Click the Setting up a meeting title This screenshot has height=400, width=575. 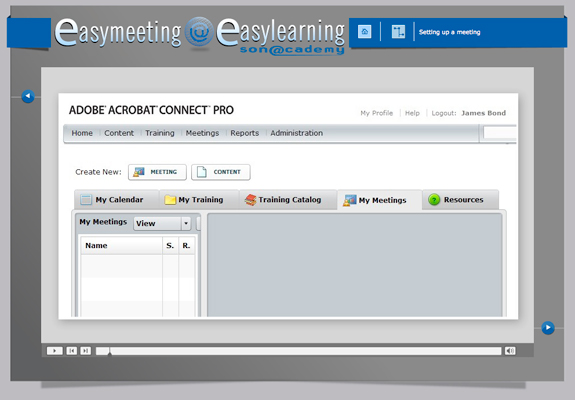pyautogui.click(x=450, y=32)
